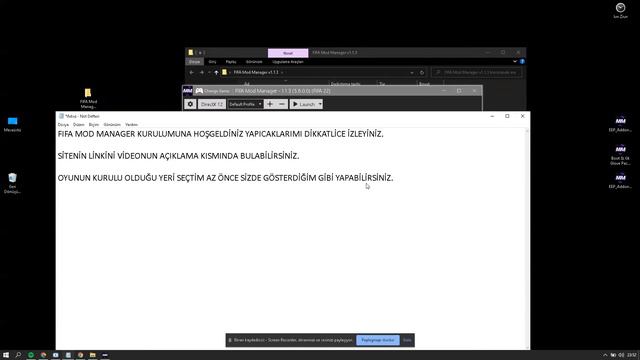Viewport: 640px width, 360px height.
Task: Expand the Launch button dropdown arrow
Action: pyautogui.click(x=320, y=104)
